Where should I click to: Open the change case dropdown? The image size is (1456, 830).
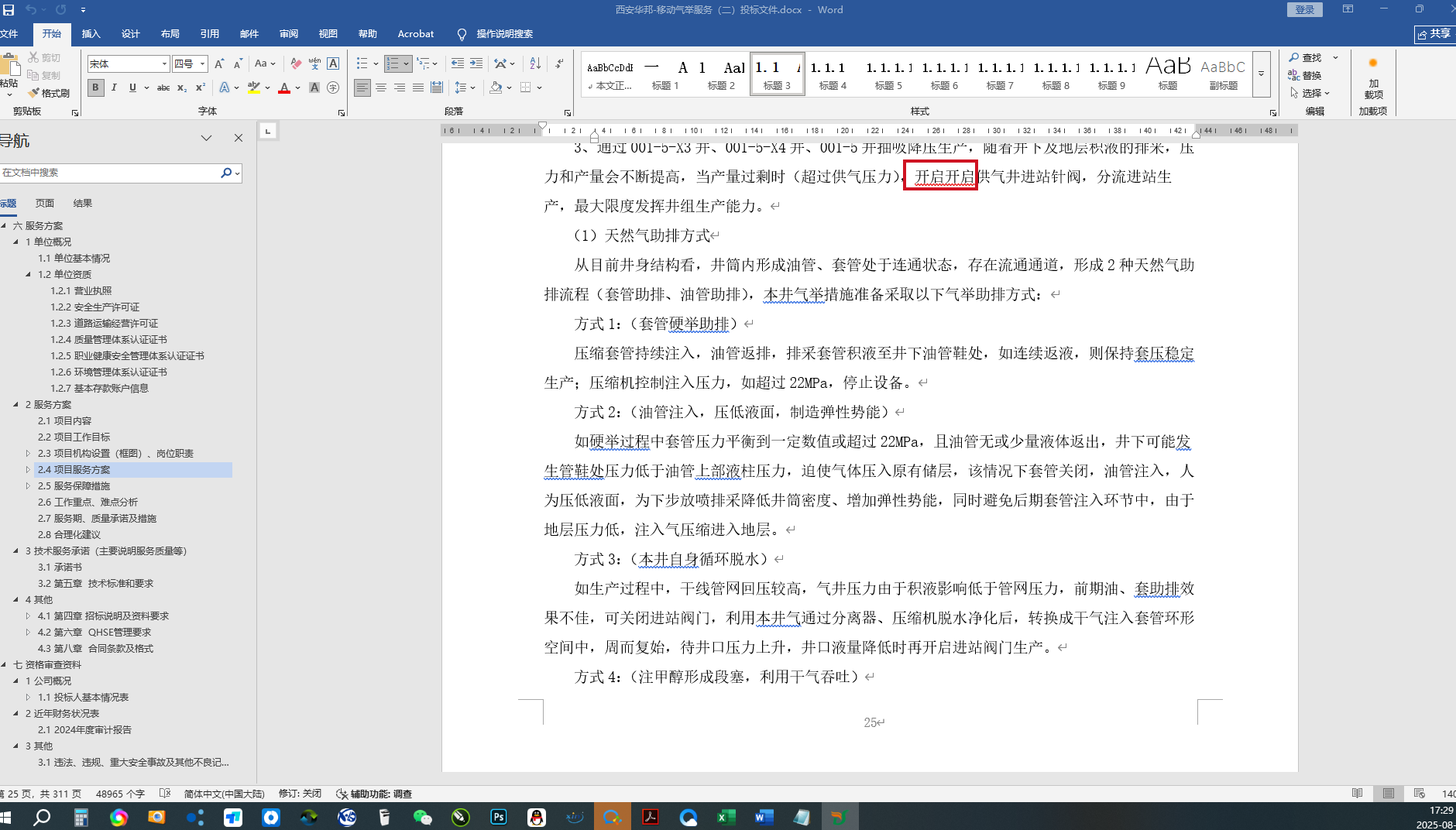pyautogui.click(x=265, y=63)
